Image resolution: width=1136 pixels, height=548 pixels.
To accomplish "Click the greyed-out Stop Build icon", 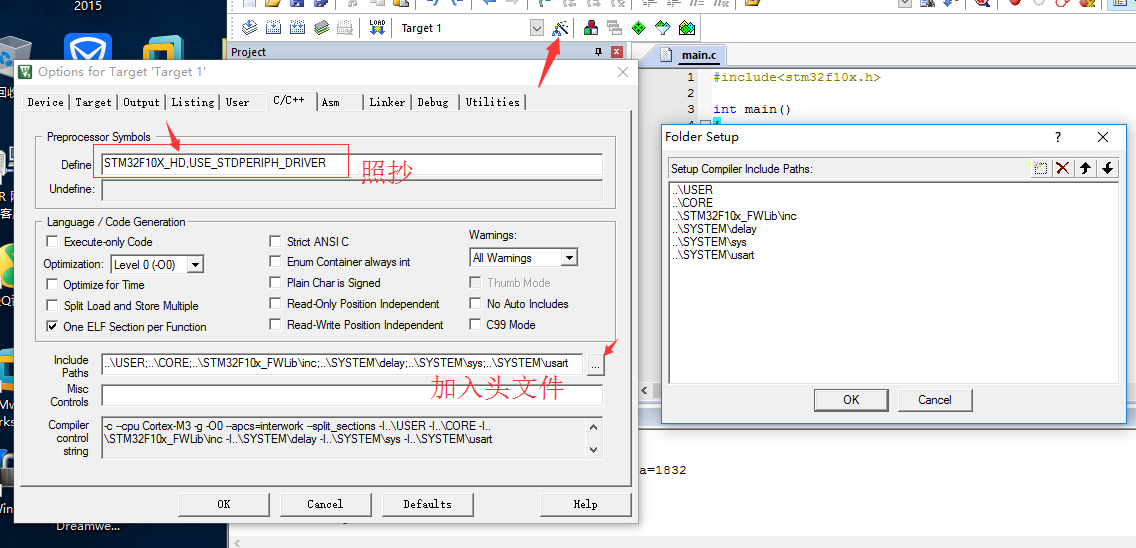I will [x=346, y=28].
